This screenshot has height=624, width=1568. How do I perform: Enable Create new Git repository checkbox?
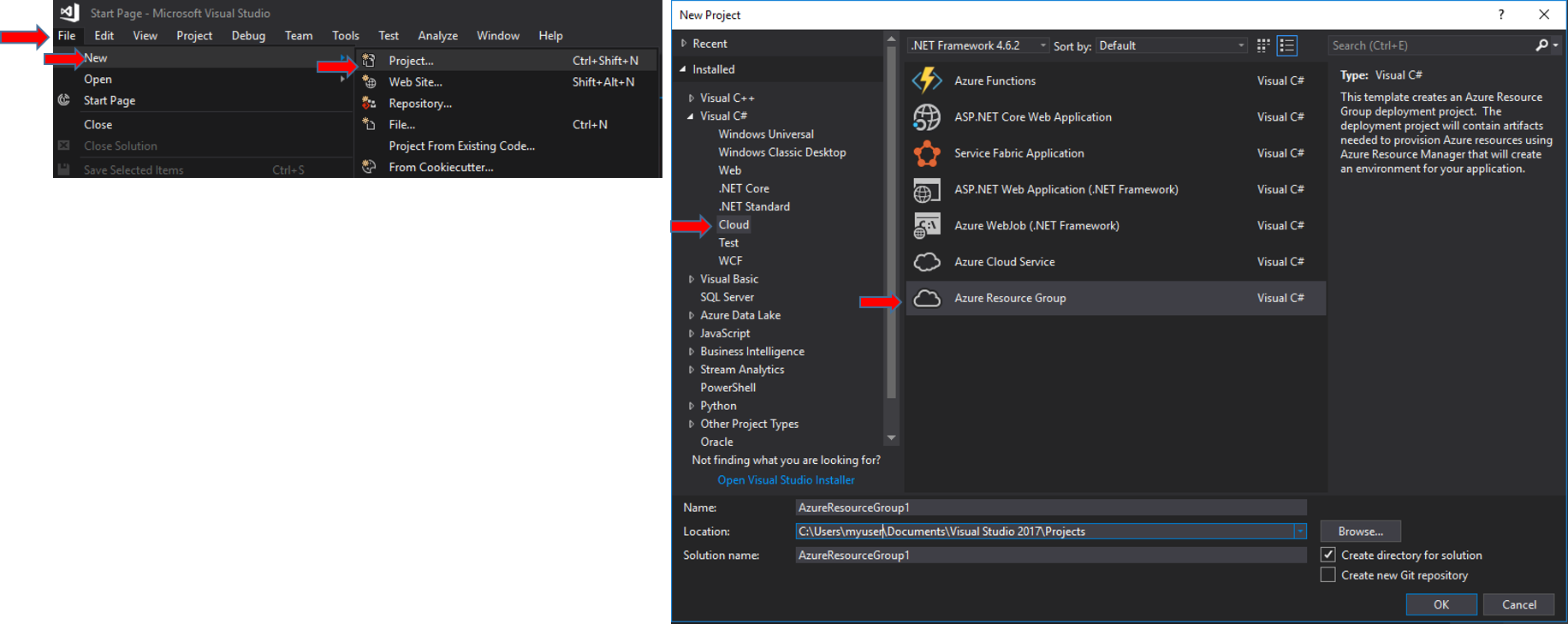point(1328,575)
